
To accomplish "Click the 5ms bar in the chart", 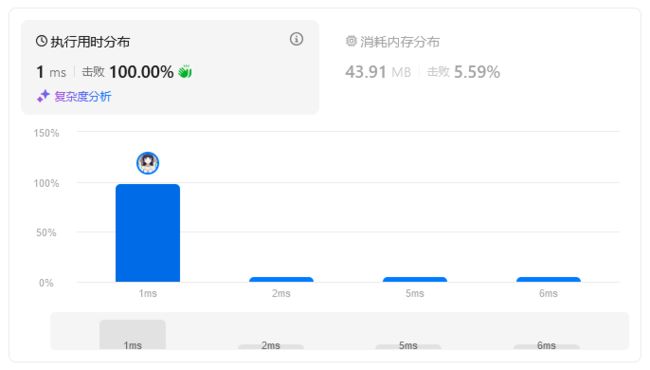I will pyautogui.click(x=415, y=280).
